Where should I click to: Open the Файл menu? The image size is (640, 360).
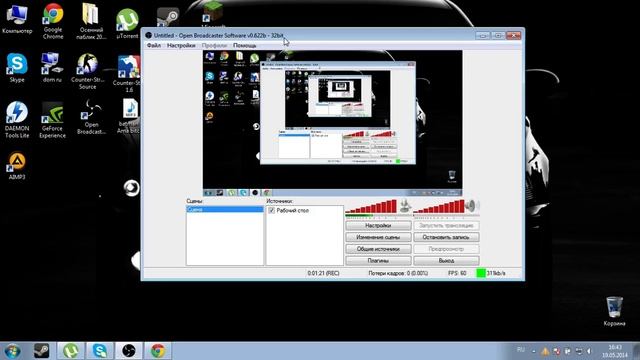point(154,45)
